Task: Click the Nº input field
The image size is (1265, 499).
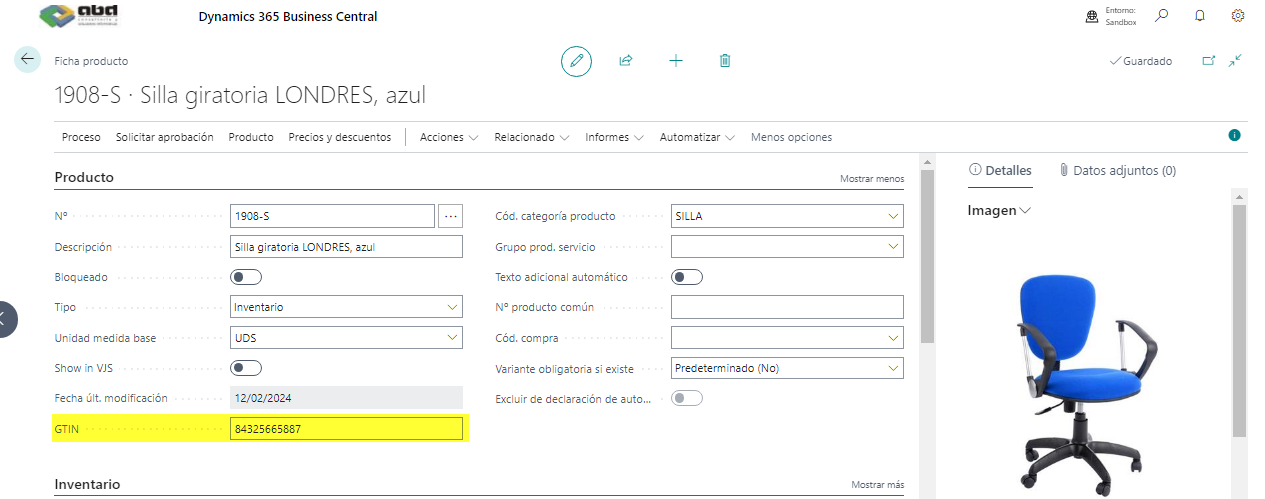Action: (332, 216)
